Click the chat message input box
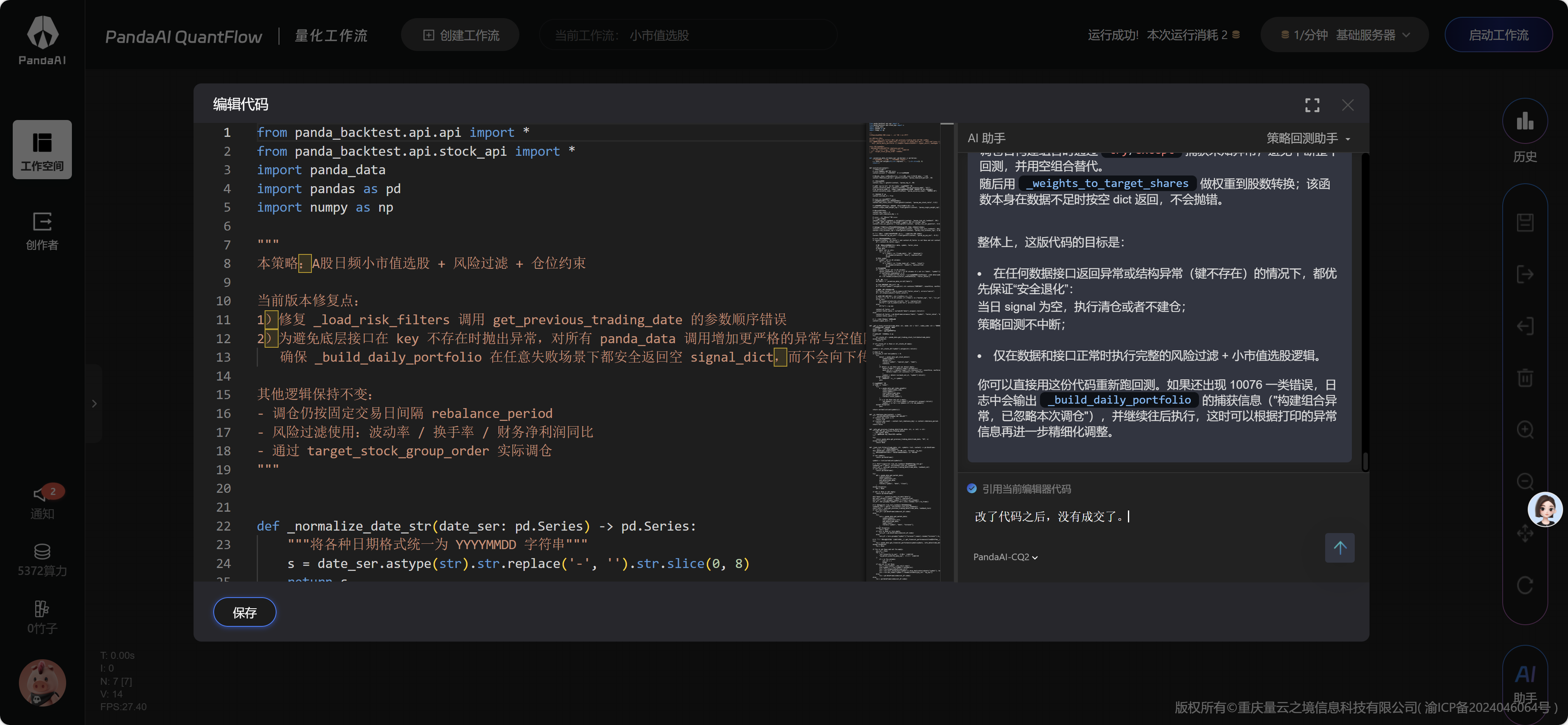The image size is (1568, 725). tap(1144, 517)
